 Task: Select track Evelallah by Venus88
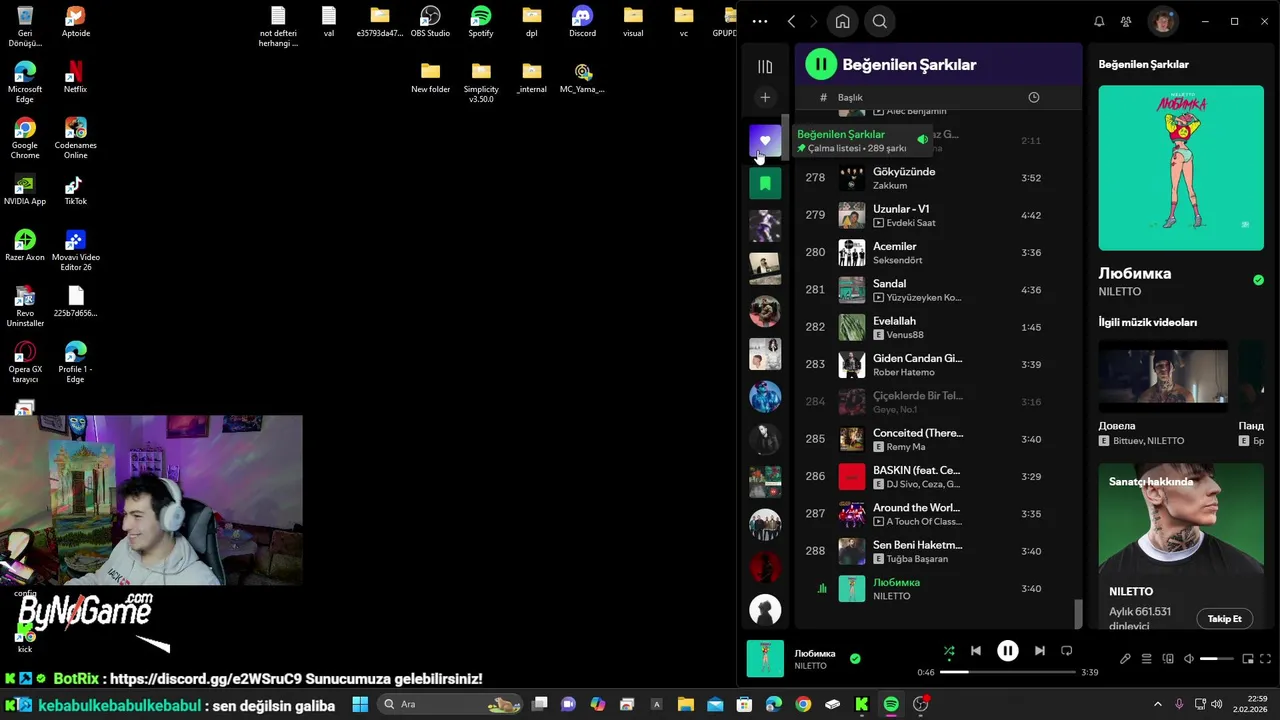point(936,327)
